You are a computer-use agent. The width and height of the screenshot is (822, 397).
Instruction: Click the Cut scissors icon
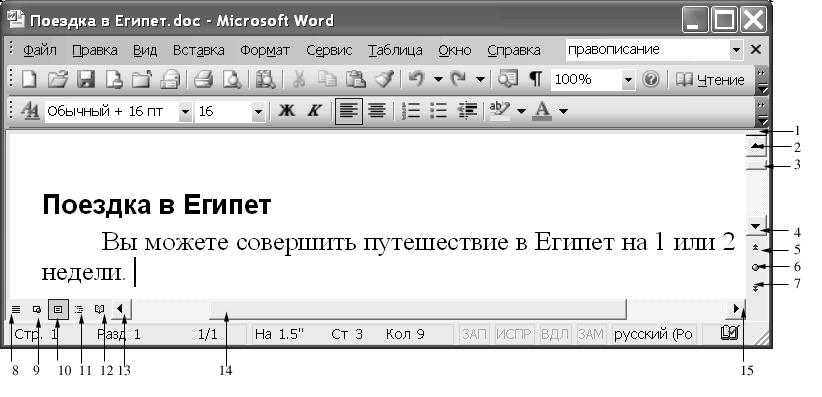click(299, 80)
